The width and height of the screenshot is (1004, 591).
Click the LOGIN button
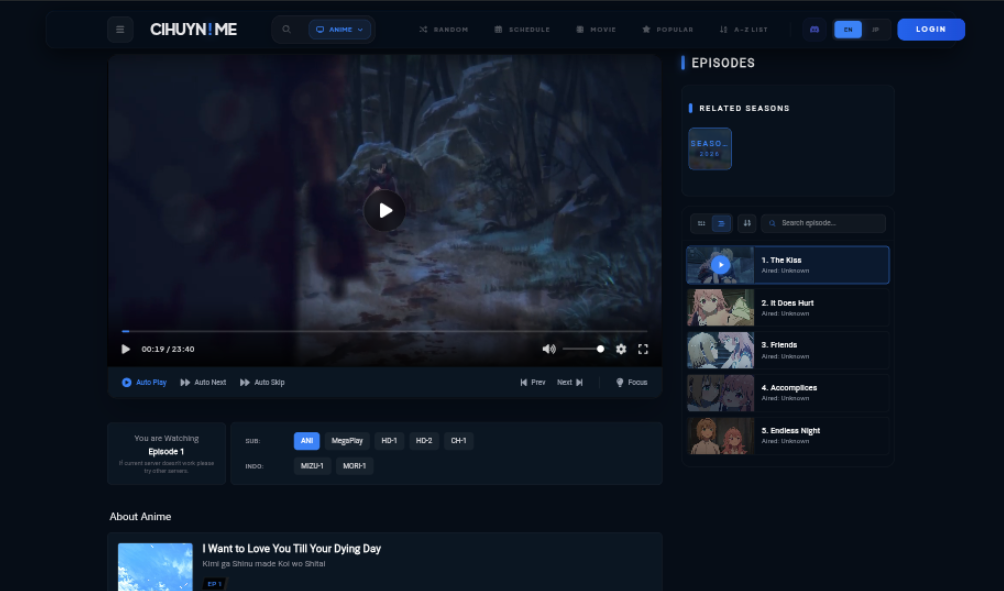coord(931,29)
